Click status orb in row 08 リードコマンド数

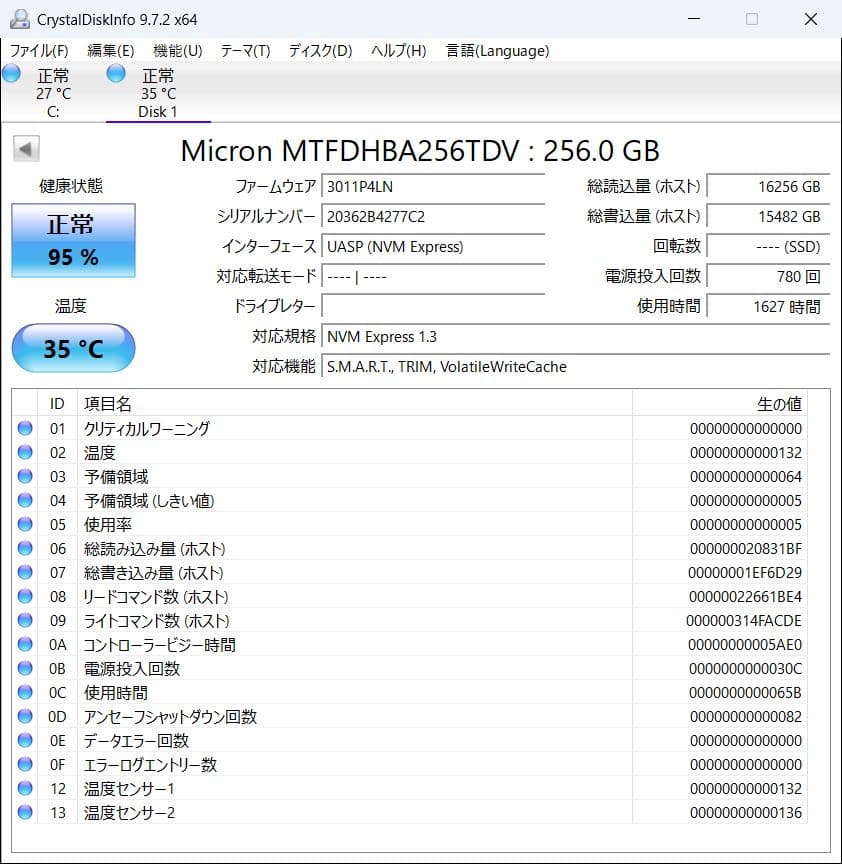(x=25, y=596)
